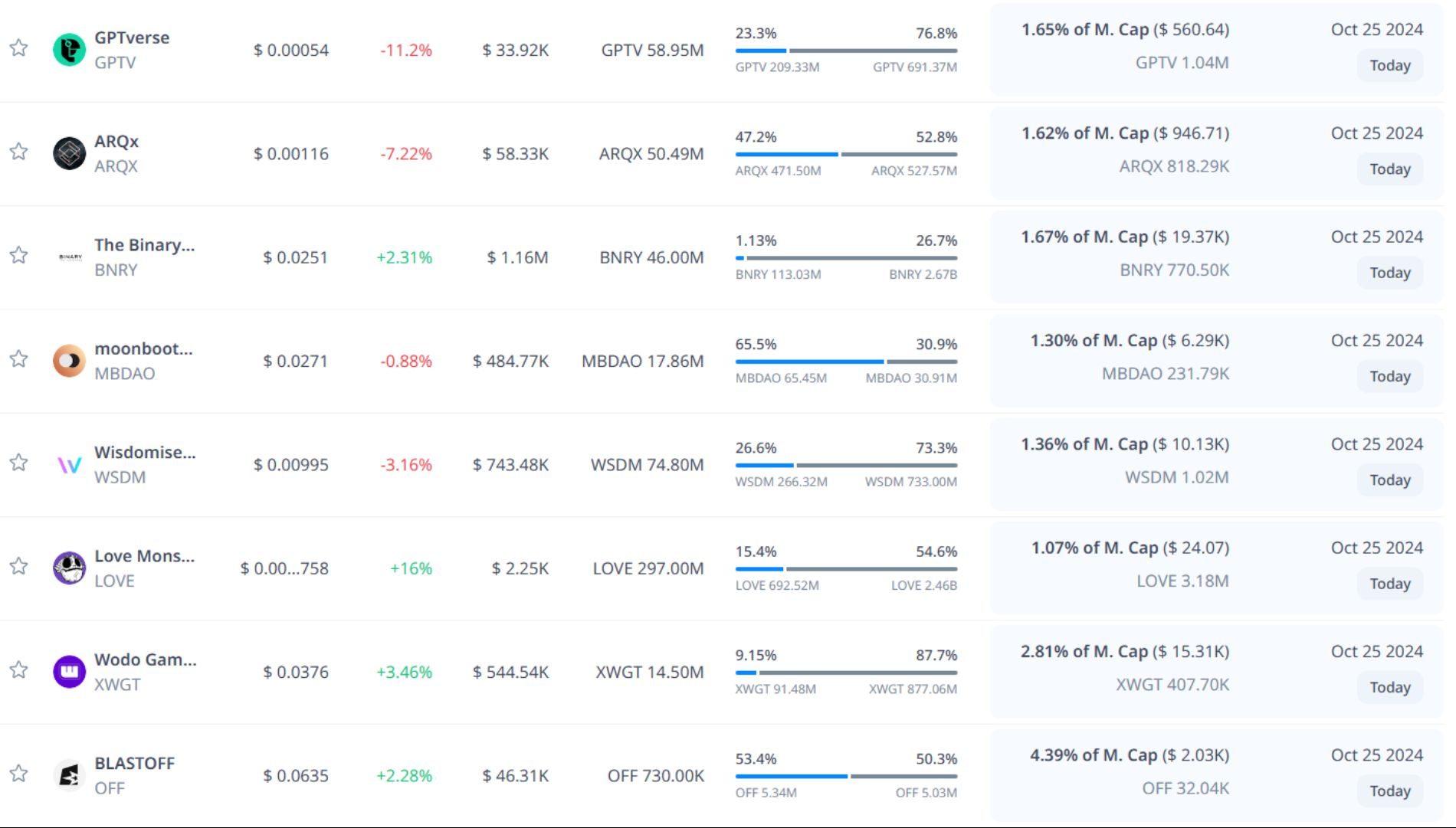Image resolution: width=1456 pixels, height=828 pixels.
Task: Click the Wisdomise WSDM token logo
Action: pos(69,465)
